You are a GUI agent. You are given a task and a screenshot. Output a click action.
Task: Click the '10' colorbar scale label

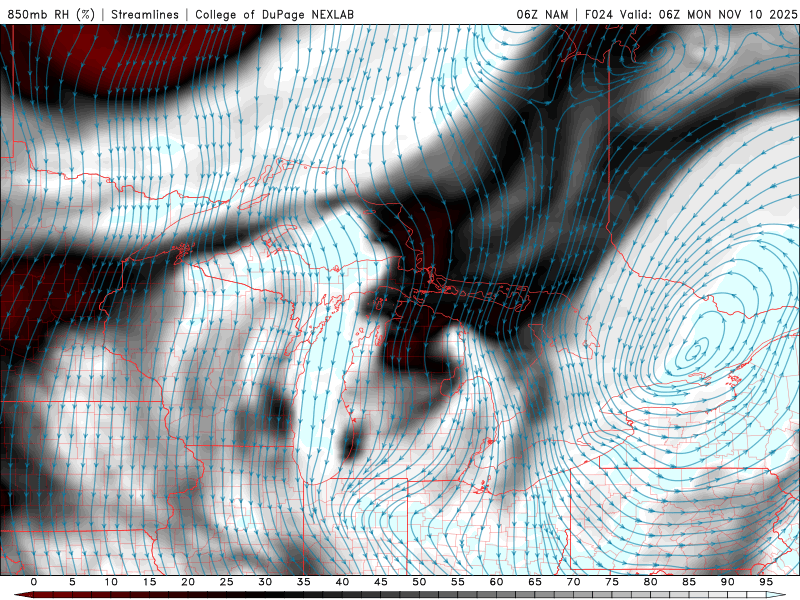pos(111,582)
